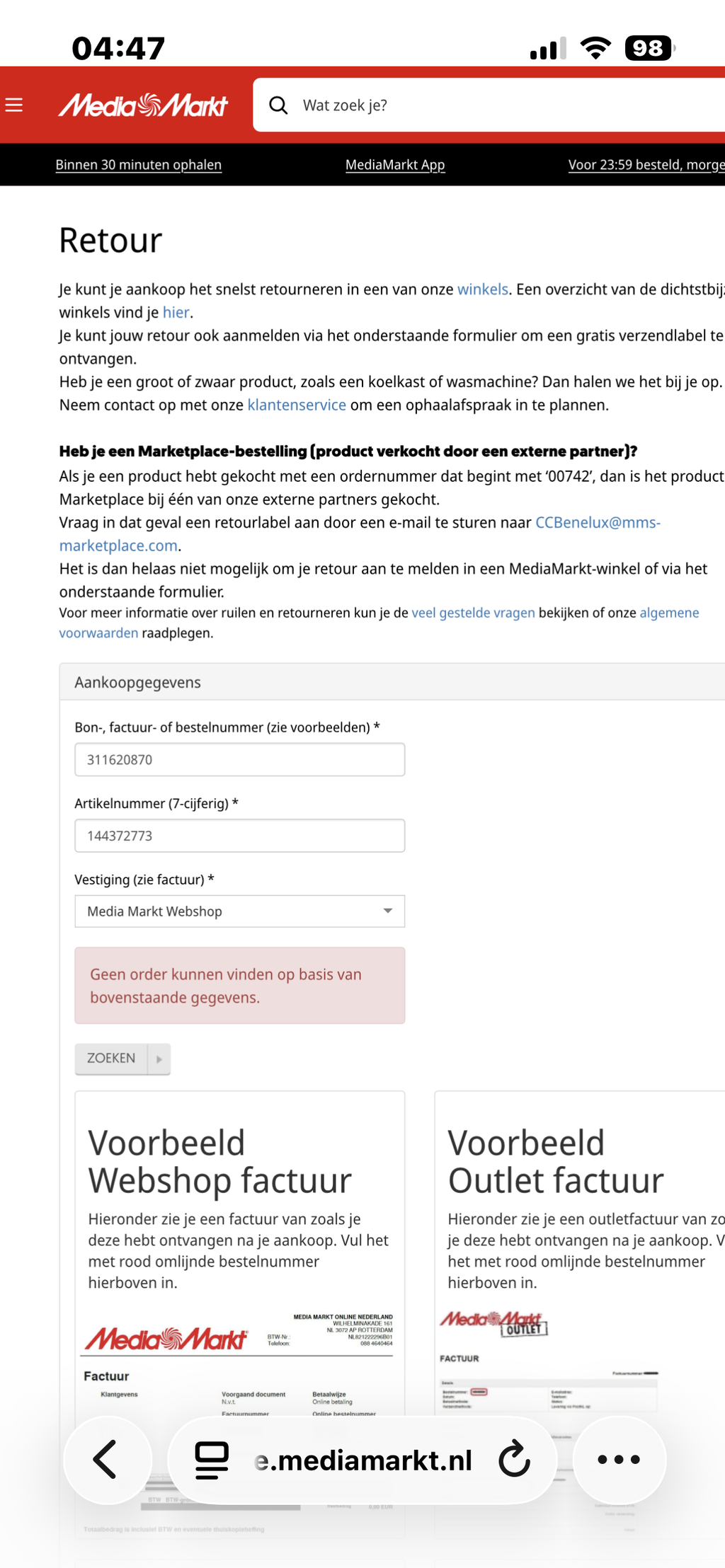725x1568 pixels.
Task: Follow the klantenservice link
Action: [297, 405]
